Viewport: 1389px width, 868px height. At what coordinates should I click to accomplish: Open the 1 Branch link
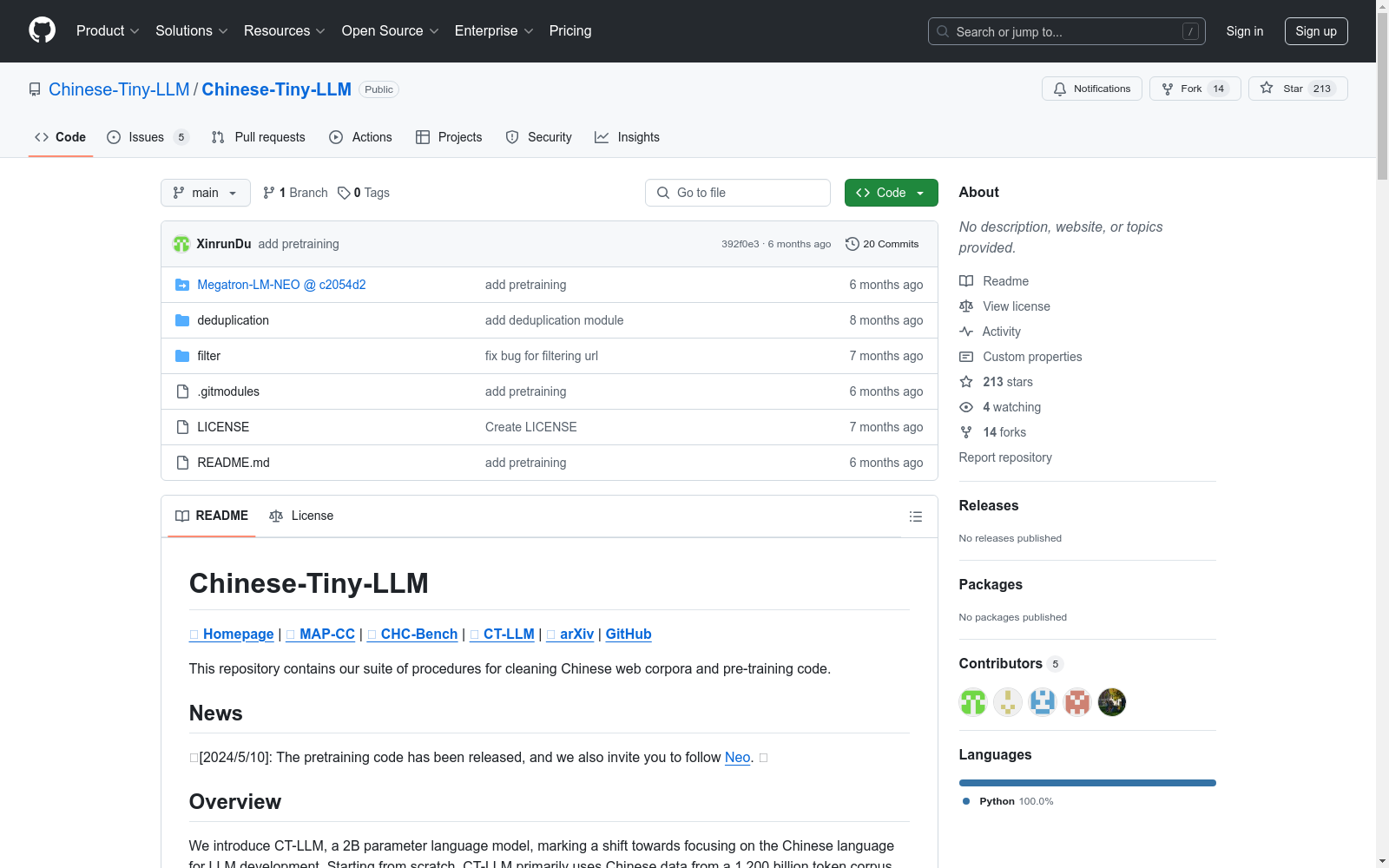click(295, 193)
